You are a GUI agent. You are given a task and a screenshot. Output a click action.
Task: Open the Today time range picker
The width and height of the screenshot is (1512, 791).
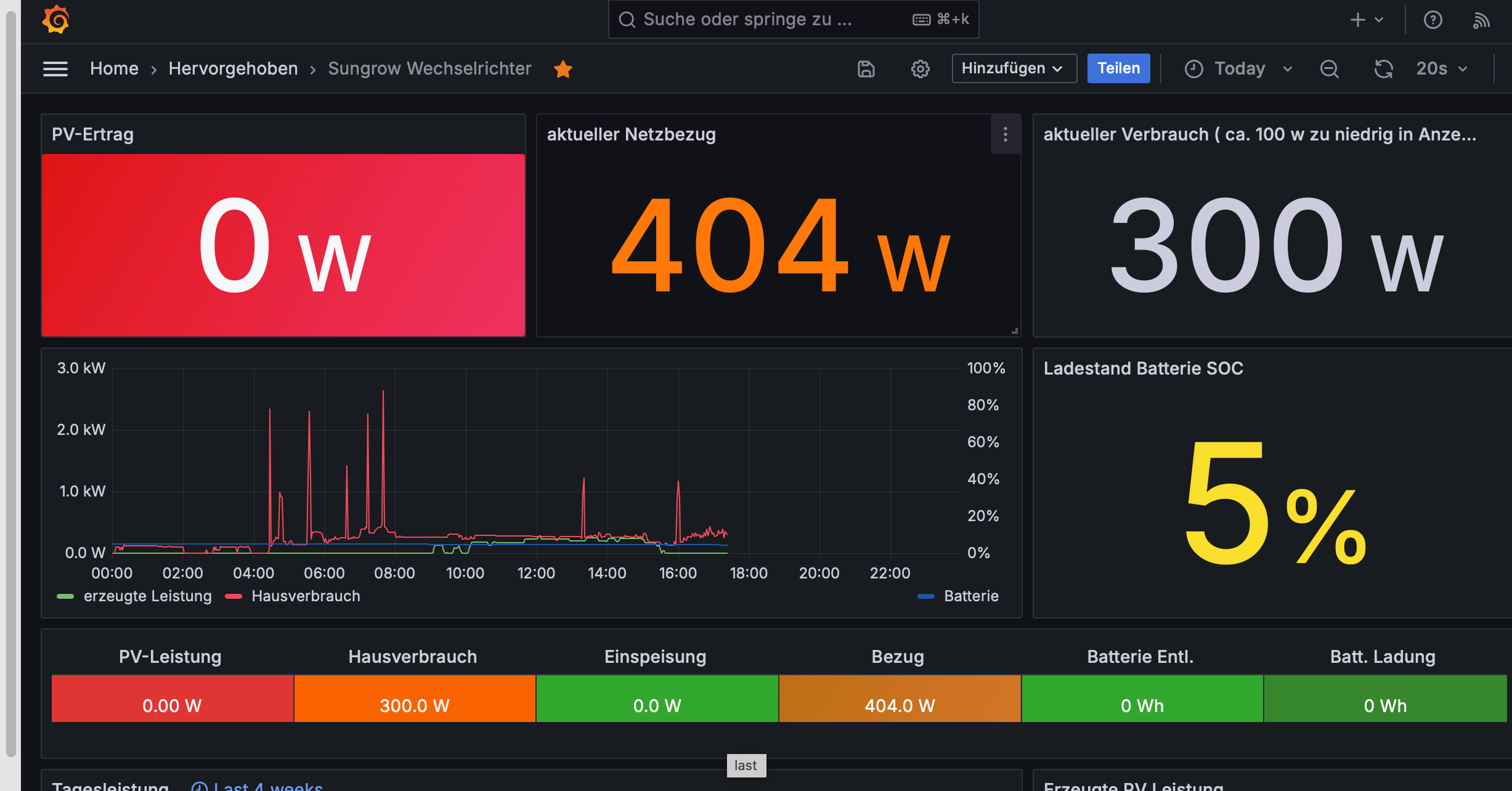1238,68
